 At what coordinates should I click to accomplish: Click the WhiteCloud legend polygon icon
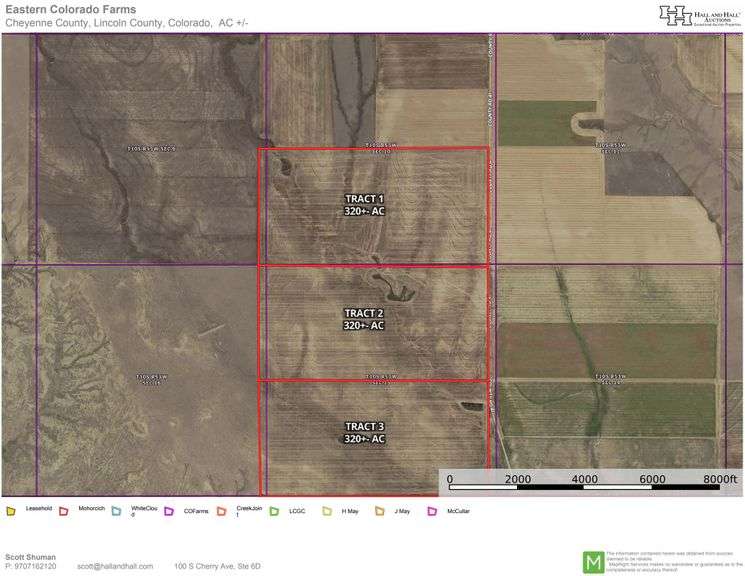(117, 511)
